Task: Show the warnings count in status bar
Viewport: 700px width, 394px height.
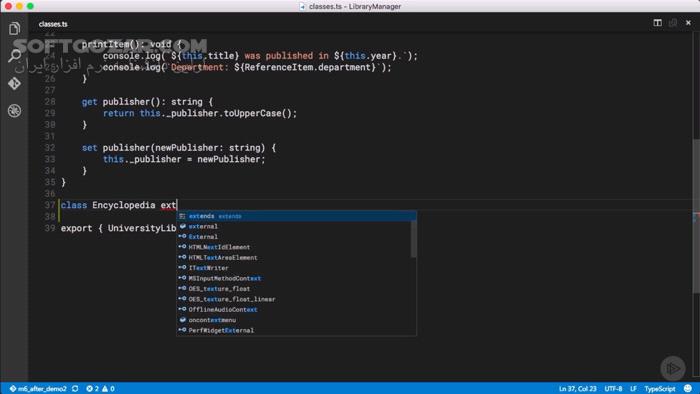Action: (108, 389)
